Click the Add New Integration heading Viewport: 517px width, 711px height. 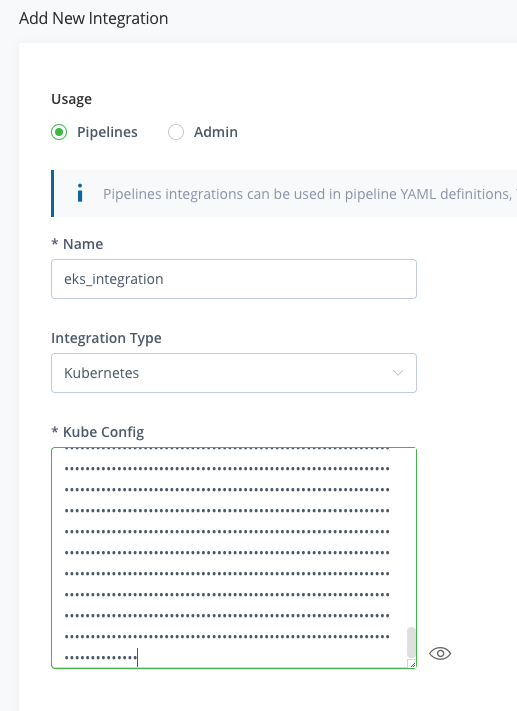pyautogui.click(x=93, y=19)
